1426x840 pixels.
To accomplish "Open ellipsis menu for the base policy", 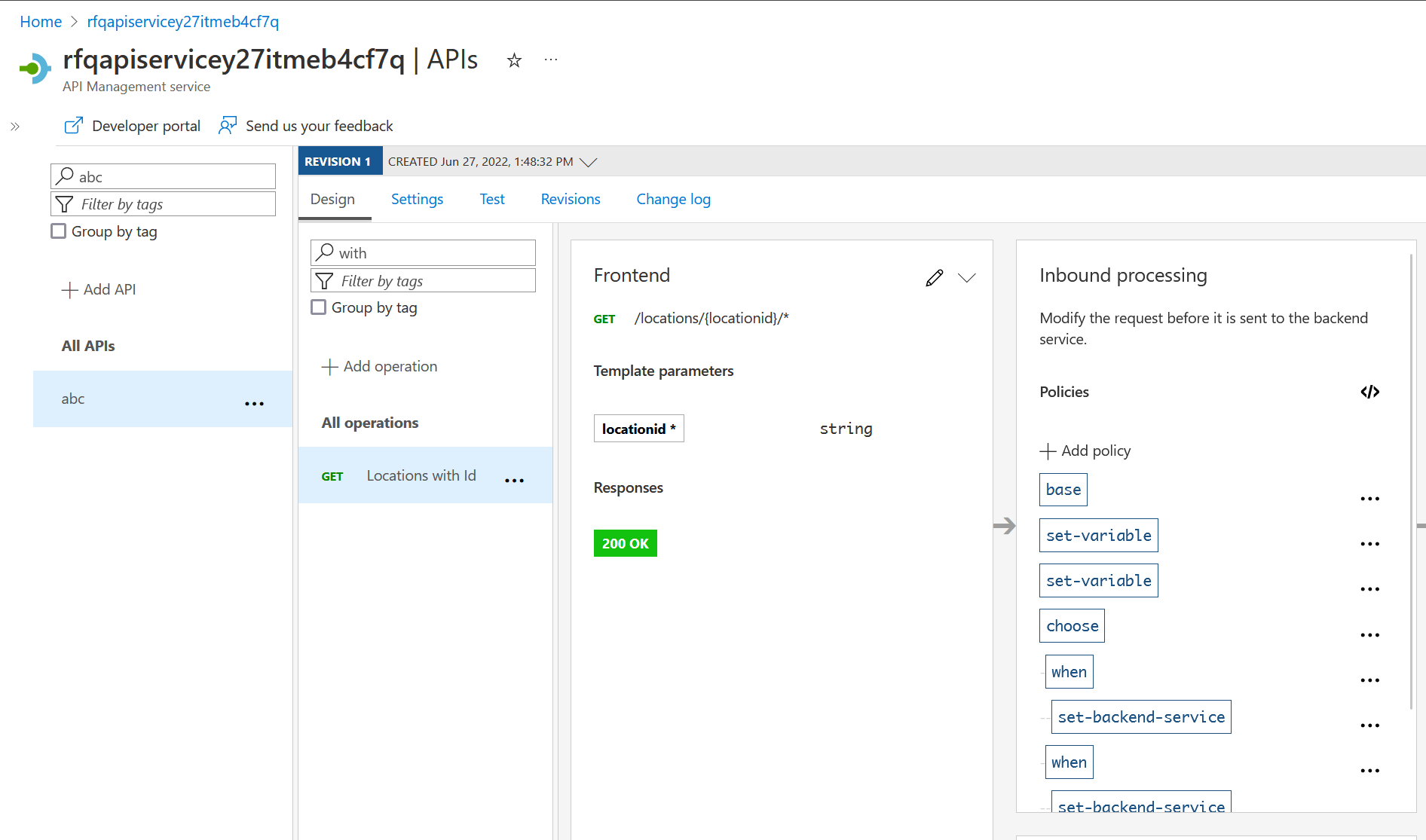I will click(x=1370, y=498).
